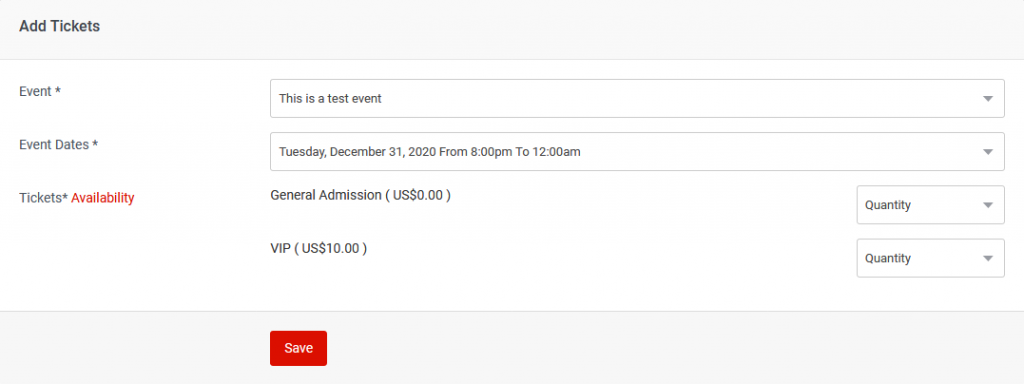Click the 'Event *' field label

(40, 91)
